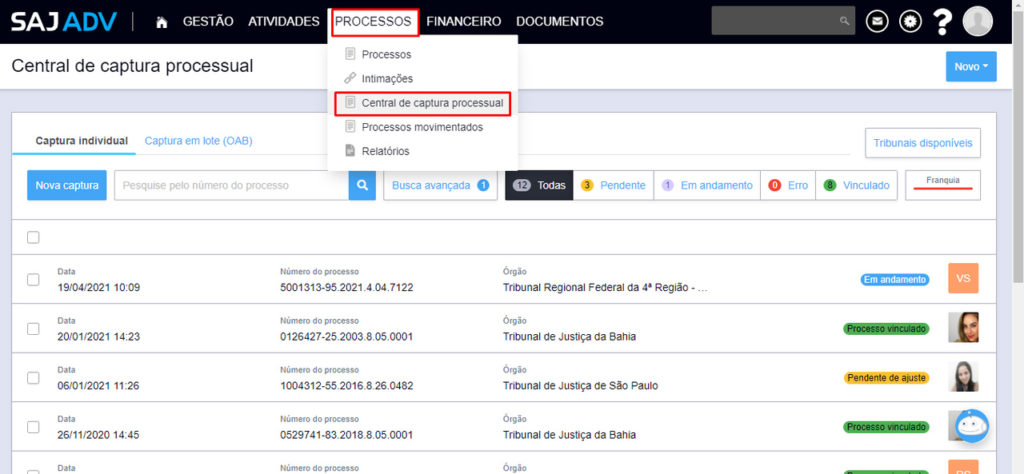Screen dimensions: 1024x474
Task: Open Busca avançada
Action: click(440, 185)
